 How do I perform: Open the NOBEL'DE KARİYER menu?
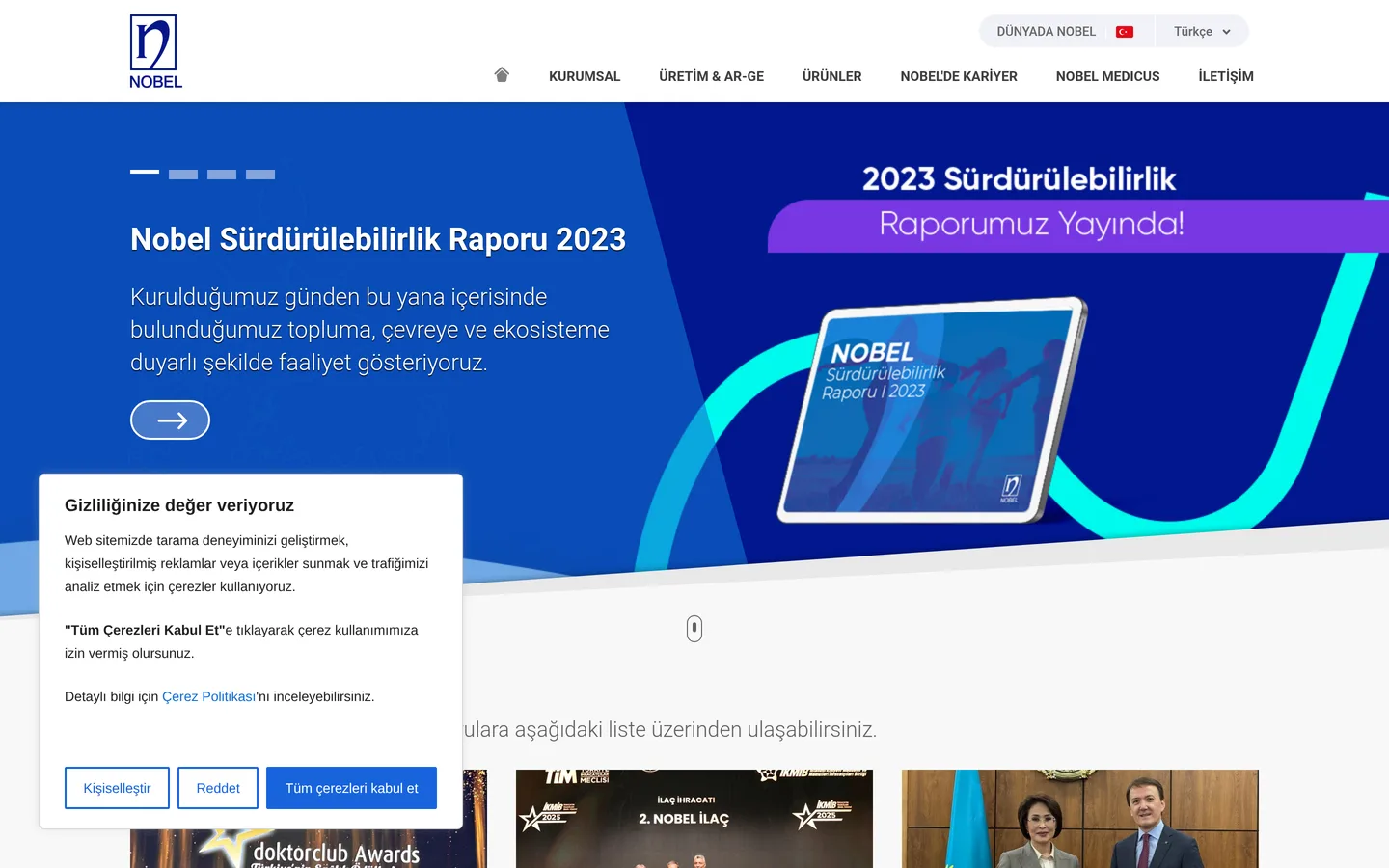pos(959,76)
